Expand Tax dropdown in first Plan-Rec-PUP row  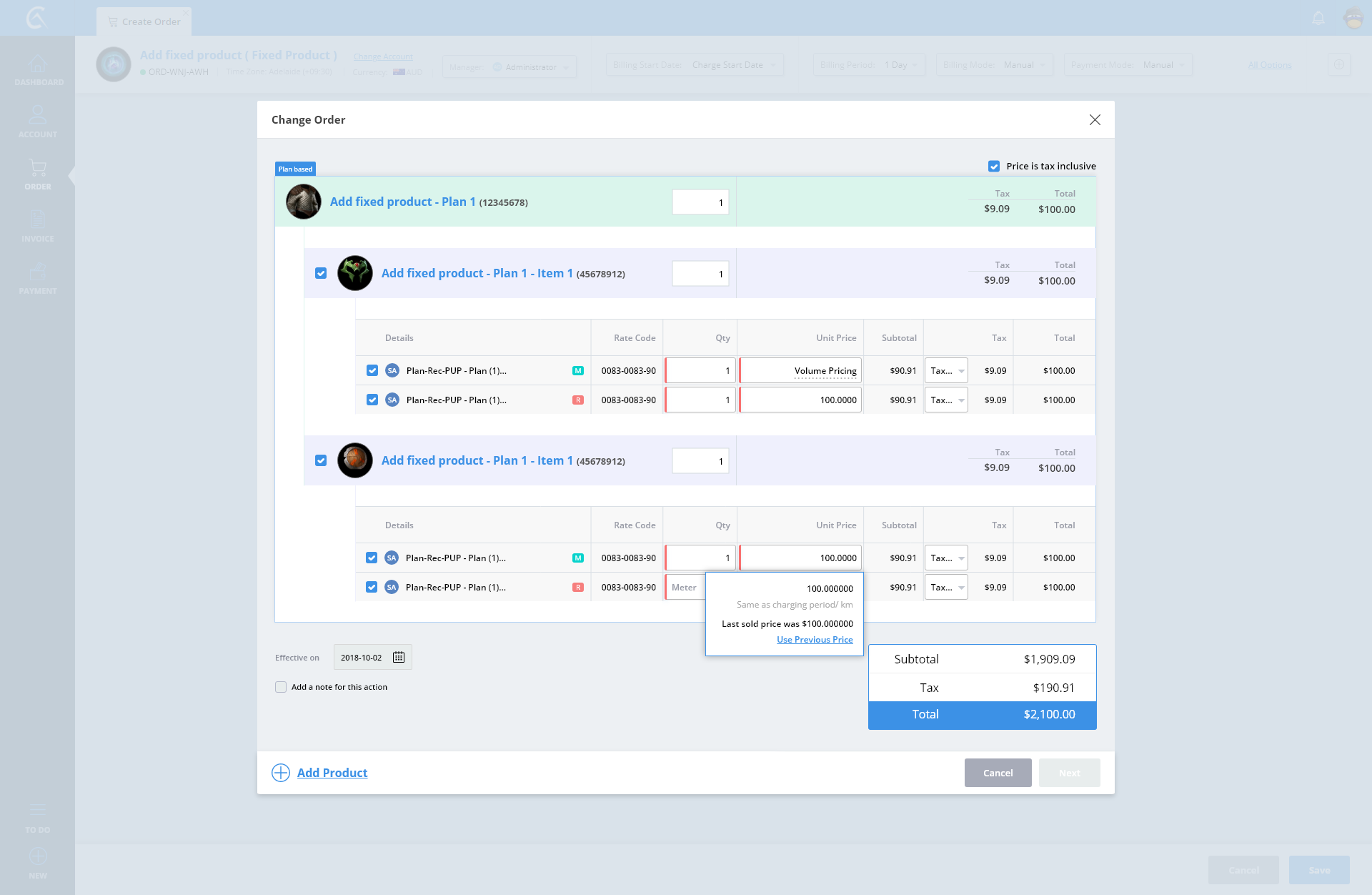pyautogui.click(x=946, y=370)
